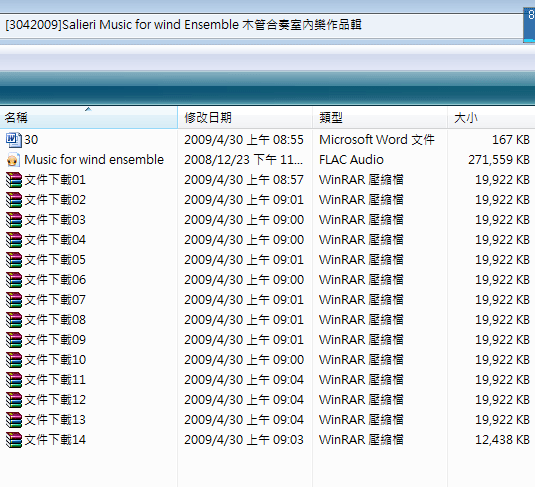Select the FLAC icon for Music for wind ensemble
The width and height of the screenshot is (535, 487).
[13, 160]
